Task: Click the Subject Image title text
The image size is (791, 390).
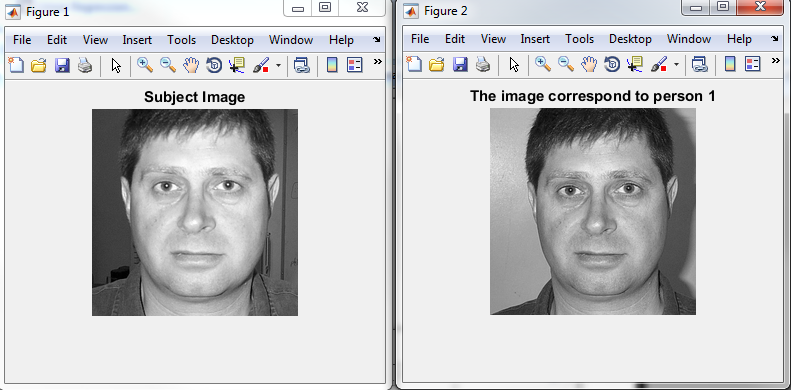Action: (195, 97)
